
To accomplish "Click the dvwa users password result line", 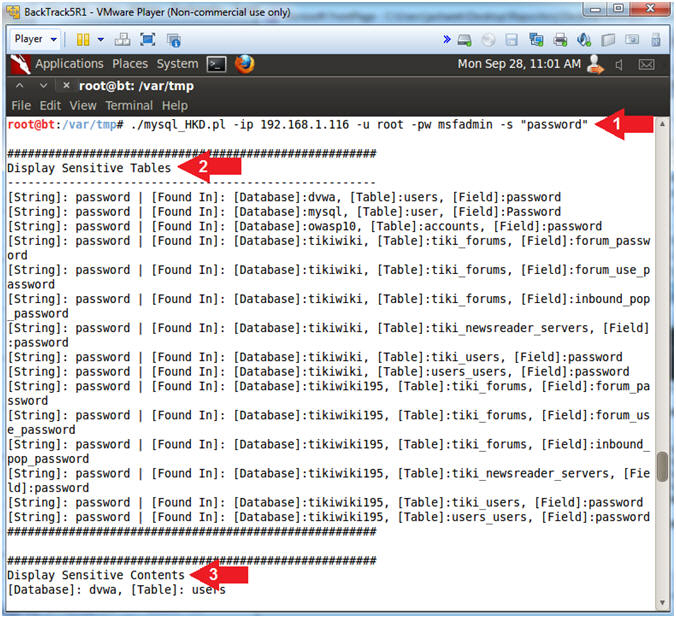I will click(285, 198).
